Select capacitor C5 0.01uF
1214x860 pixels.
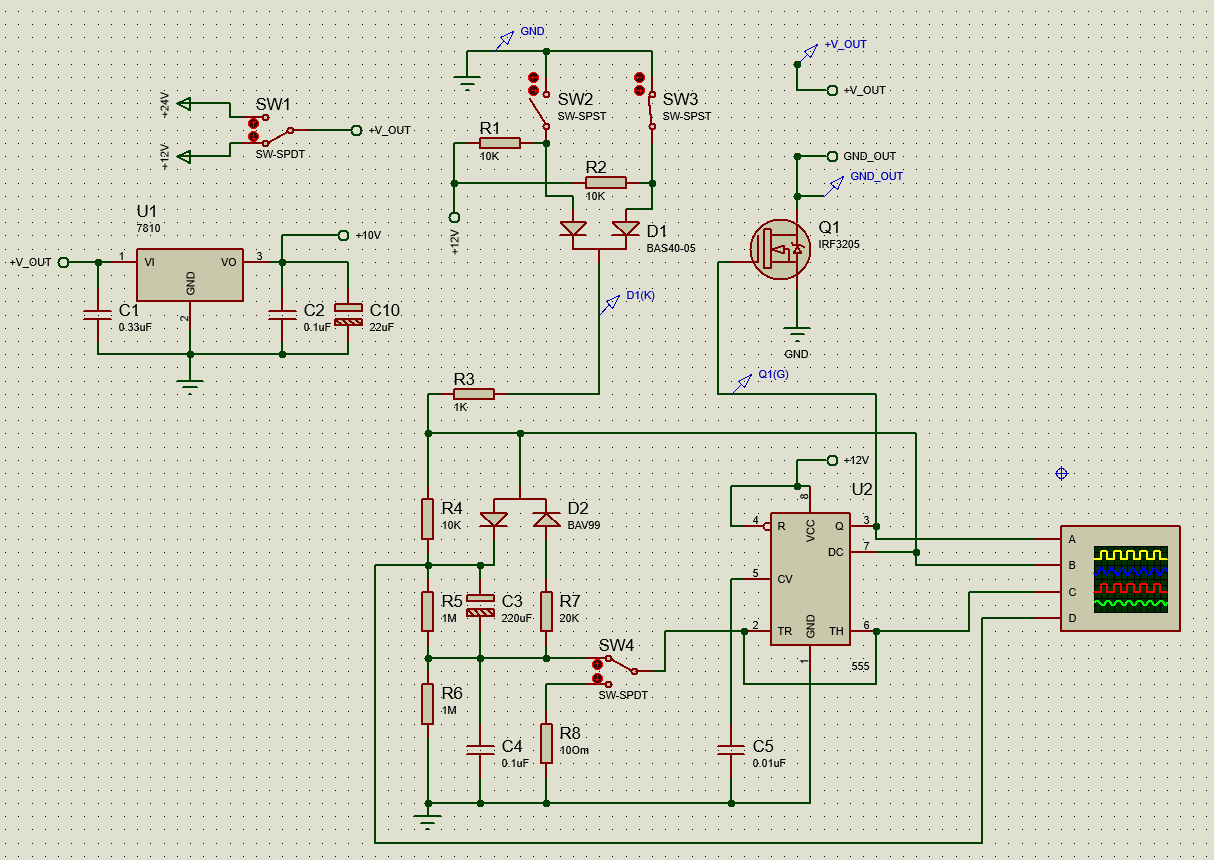pos(731,748)
